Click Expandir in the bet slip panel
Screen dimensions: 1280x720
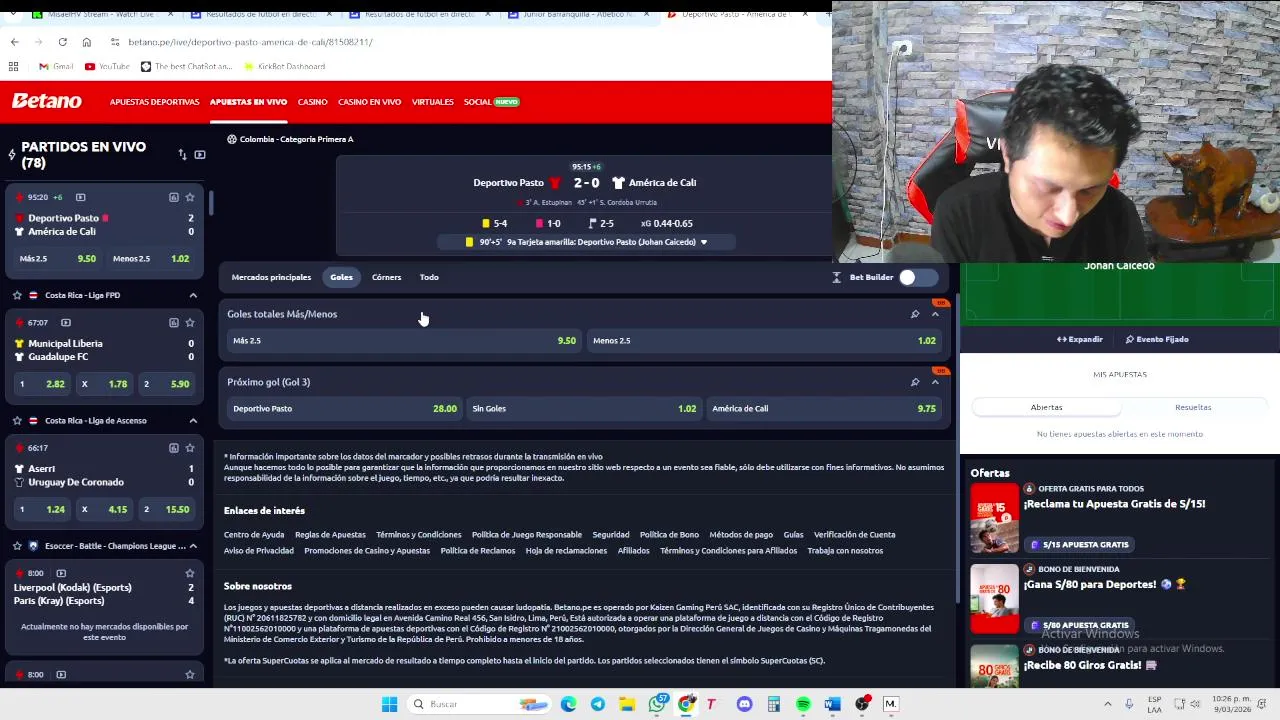click(1080, 339)
